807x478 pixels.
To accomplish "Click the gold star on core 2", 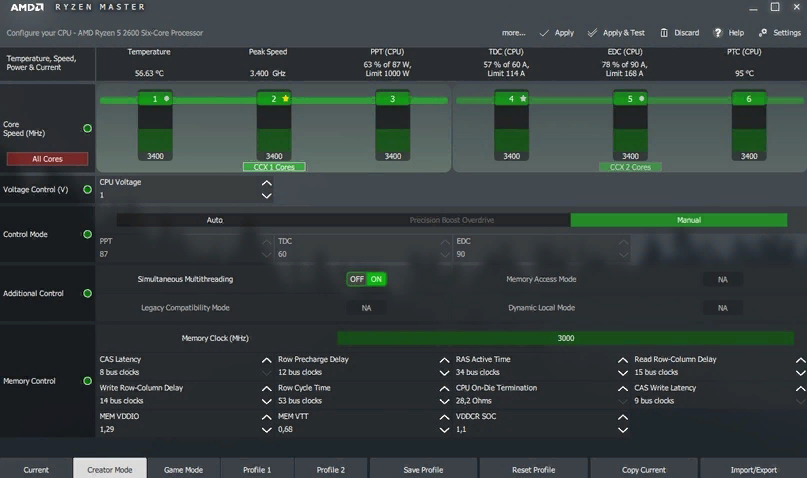I will click(x=286, y=99).
